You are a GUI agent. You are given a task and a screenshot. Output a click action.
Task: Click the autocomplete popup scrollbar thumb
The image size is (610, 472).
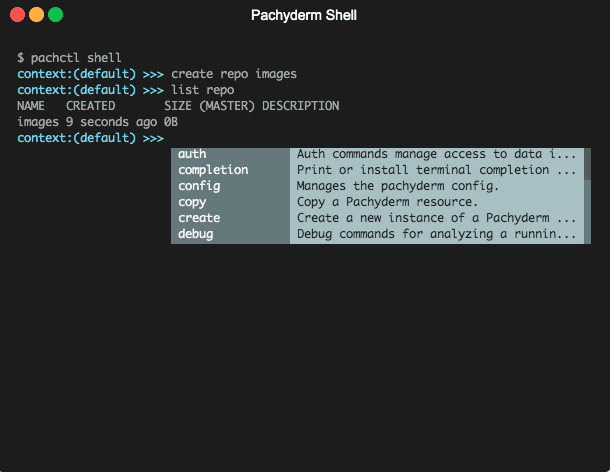[x=587, y=164]
